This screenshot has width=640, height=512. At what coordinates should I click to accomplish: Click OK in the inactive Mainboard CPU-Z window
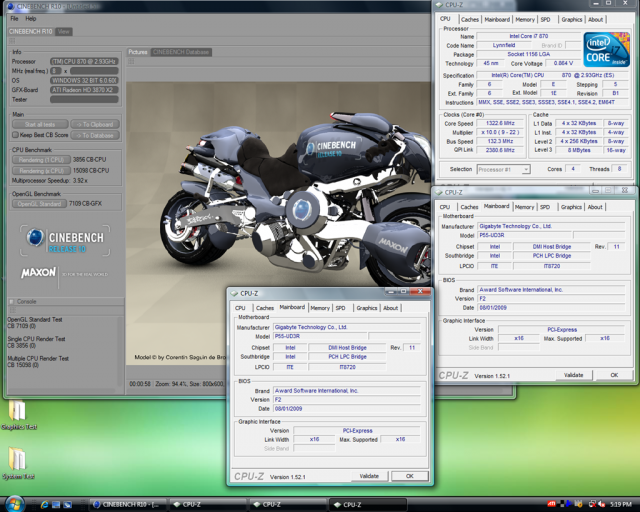(614, 375)
